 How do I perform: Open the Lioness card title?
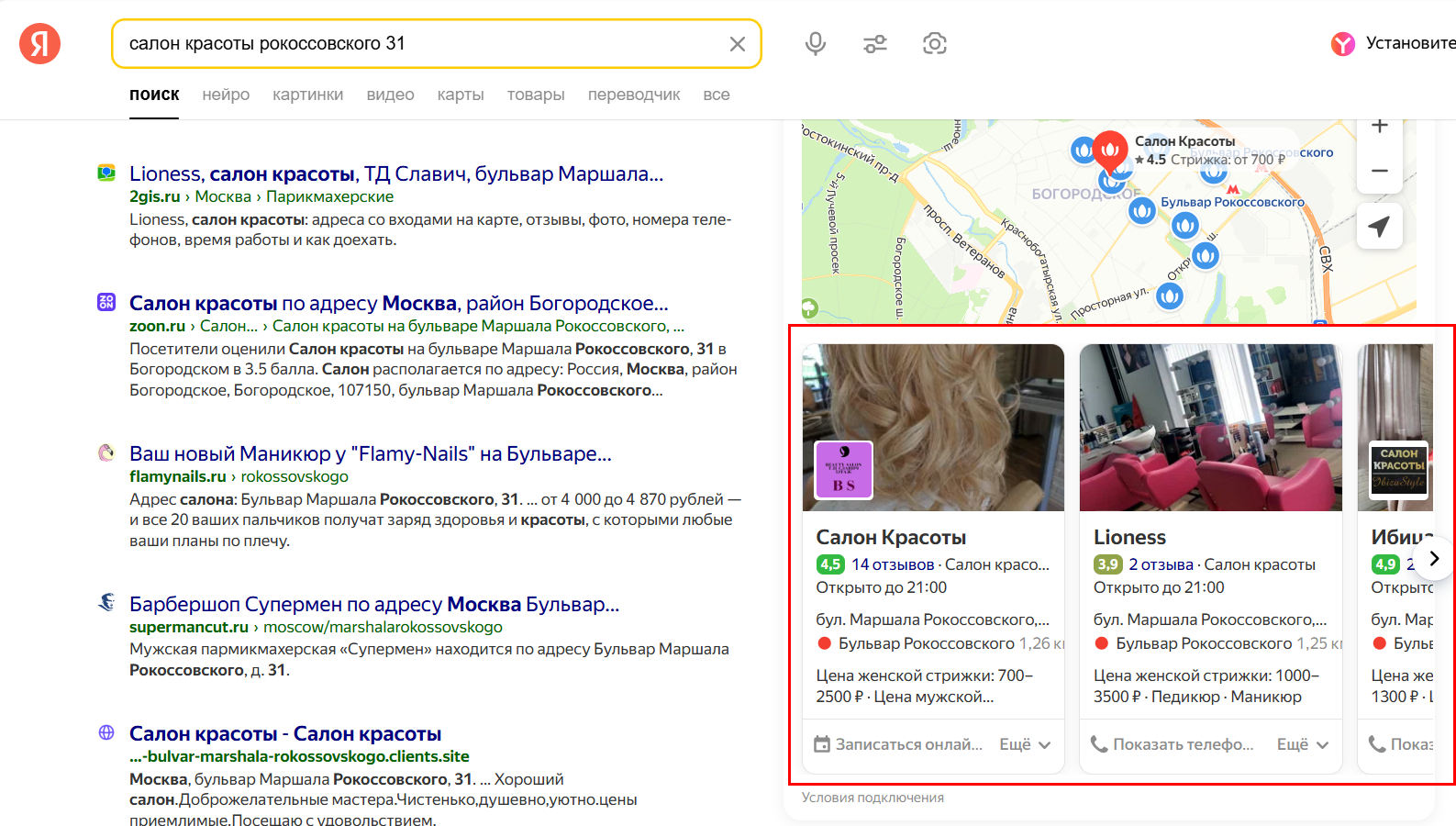1129,537
